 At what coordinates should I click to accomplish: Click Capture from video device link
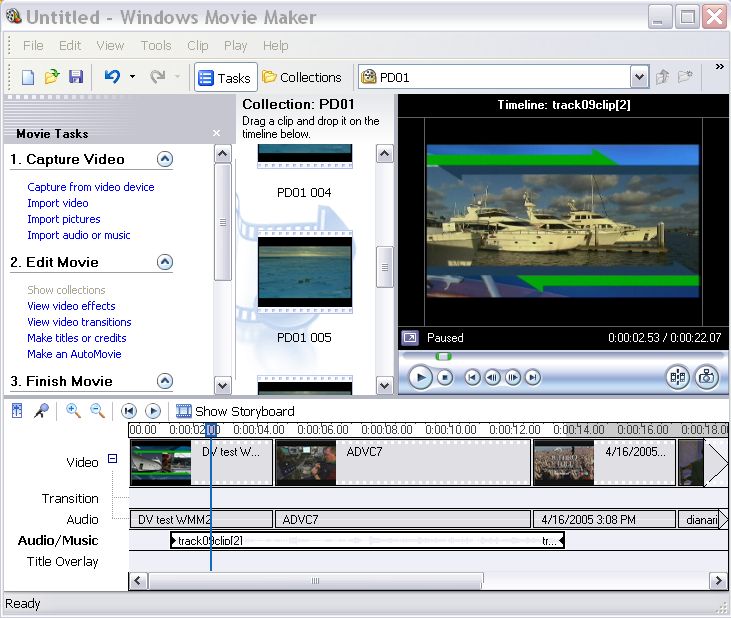(90, 187)
